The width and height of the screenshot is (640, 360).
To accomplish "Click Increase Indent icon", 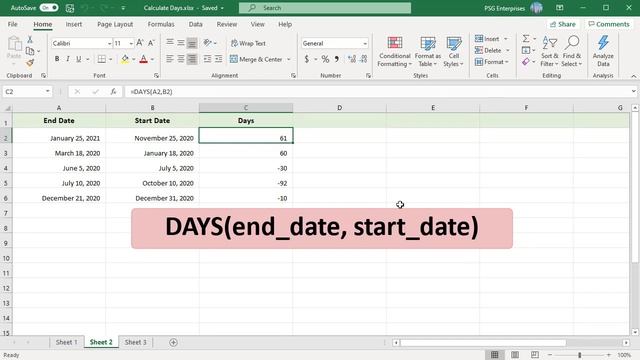I will [219, 59].
